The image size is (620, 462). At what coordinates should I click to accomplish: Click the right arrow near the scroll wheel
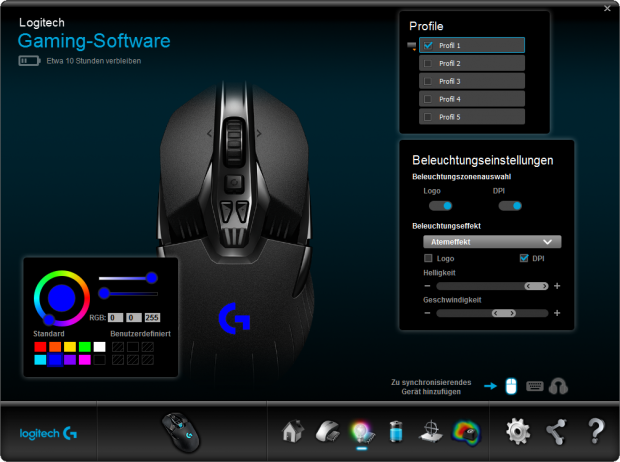(259, 133)
